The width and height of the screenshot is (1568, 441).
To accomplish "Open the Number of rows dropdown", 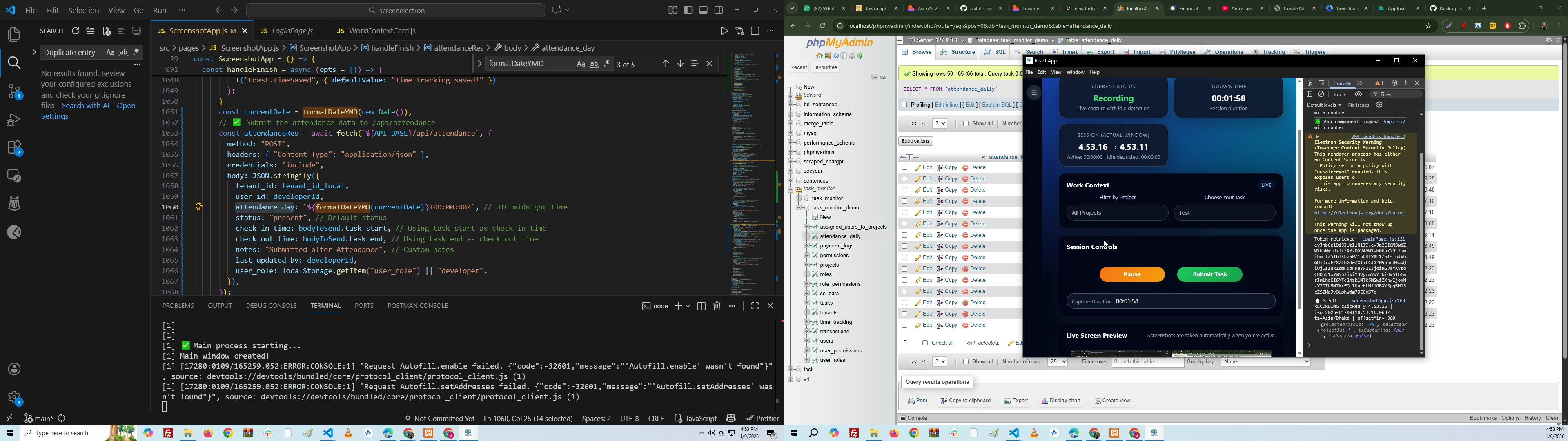I will point(1057,363).
